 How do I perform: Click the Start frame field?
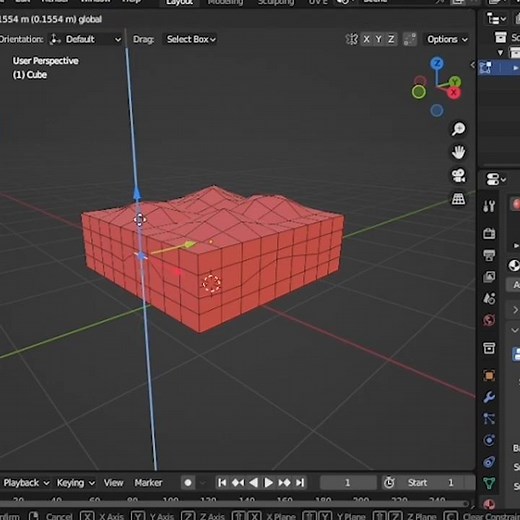point(437,483)
